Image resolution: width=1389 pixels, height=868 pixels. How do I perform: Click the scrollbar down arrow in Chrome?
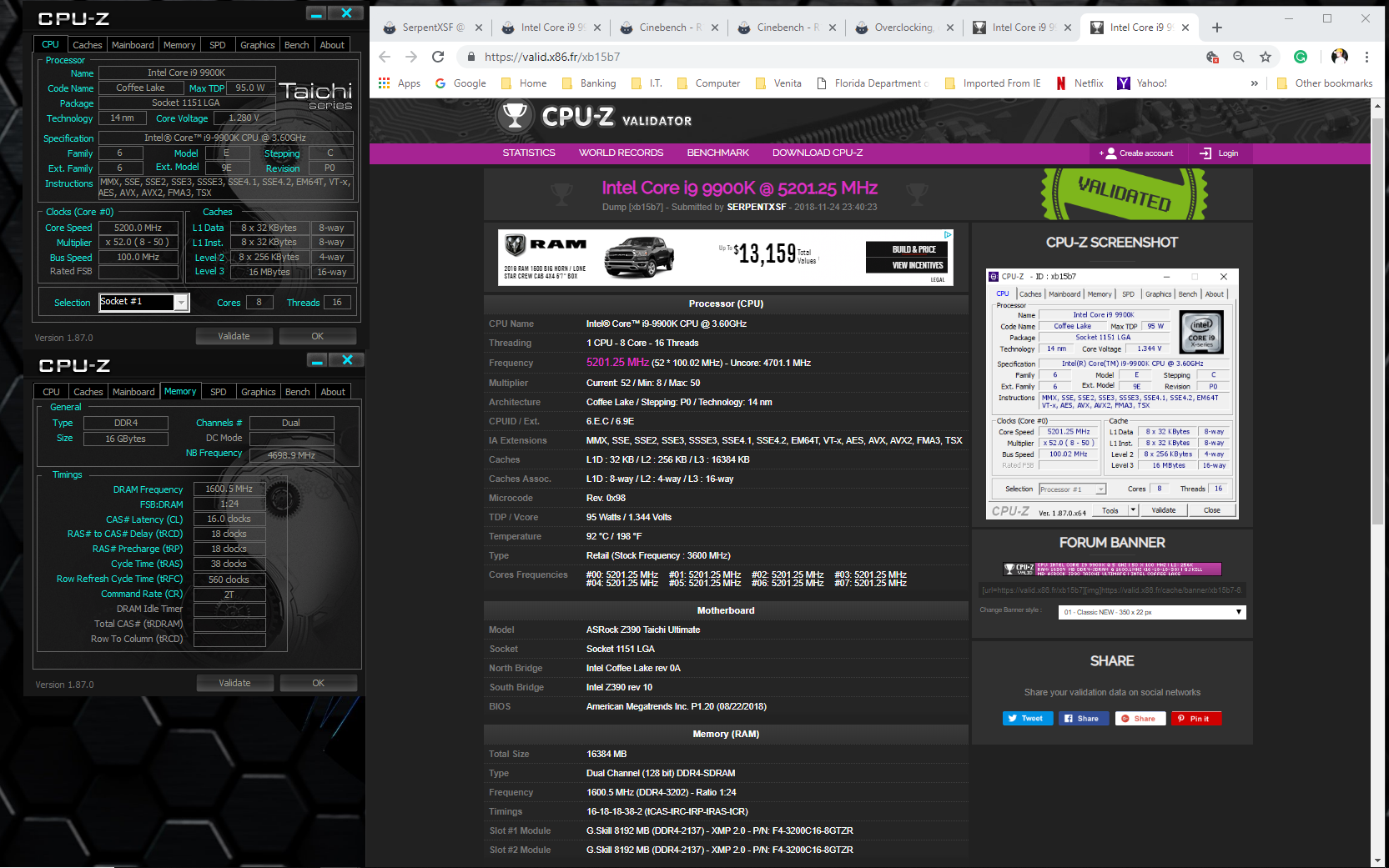tap(1377, 860)
